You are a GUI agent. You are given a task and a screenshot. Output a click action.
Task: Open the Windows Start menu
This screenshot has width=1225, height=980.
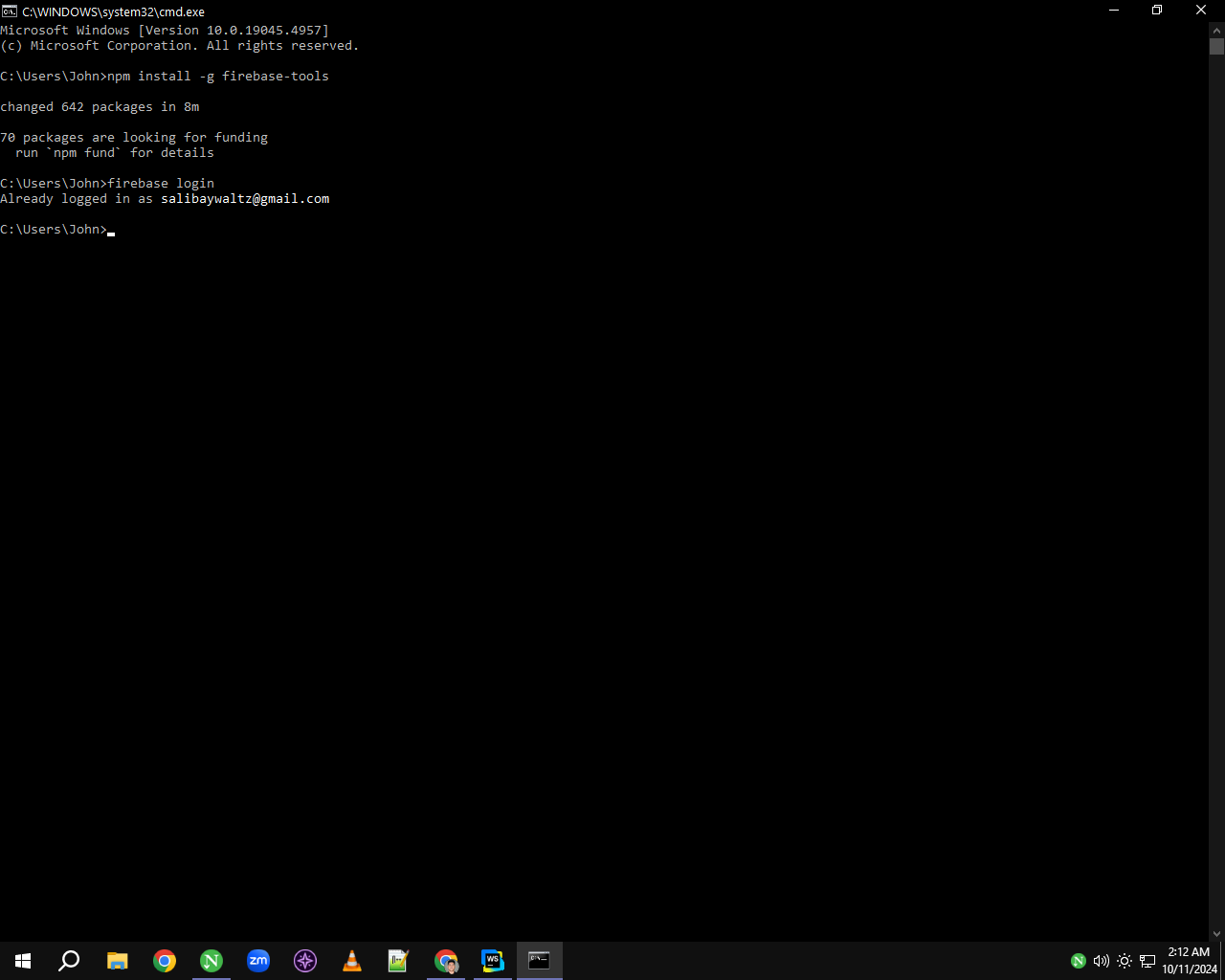(23, 961)
